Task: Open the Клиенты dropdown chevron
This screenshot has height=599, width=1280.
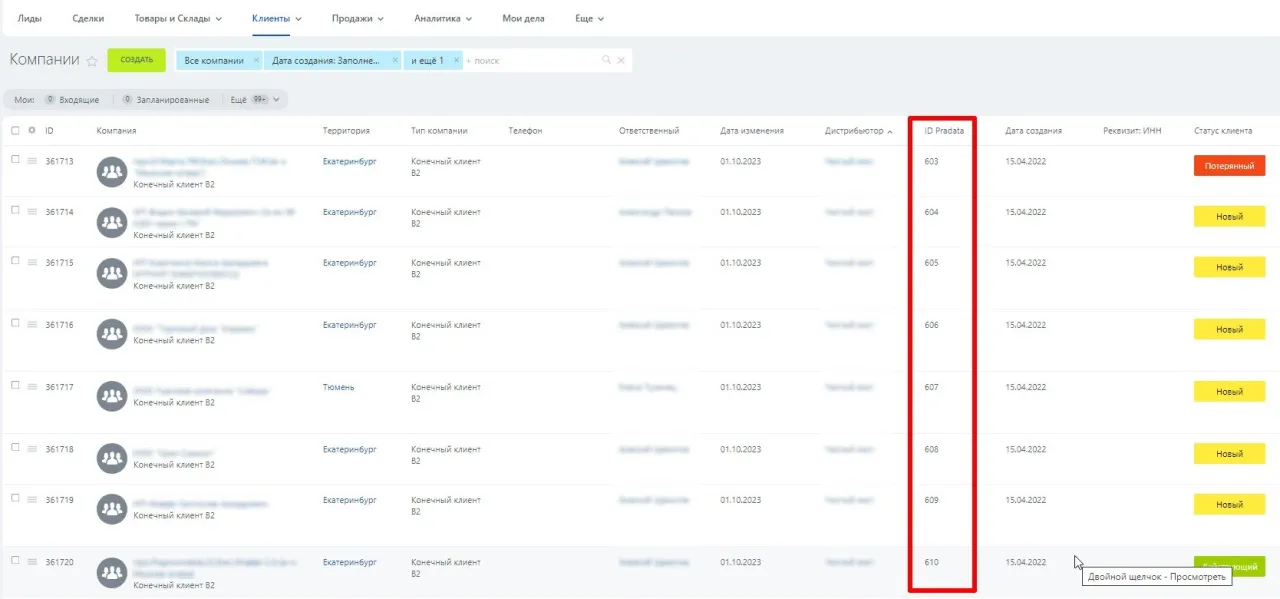Action: (296, 17)
